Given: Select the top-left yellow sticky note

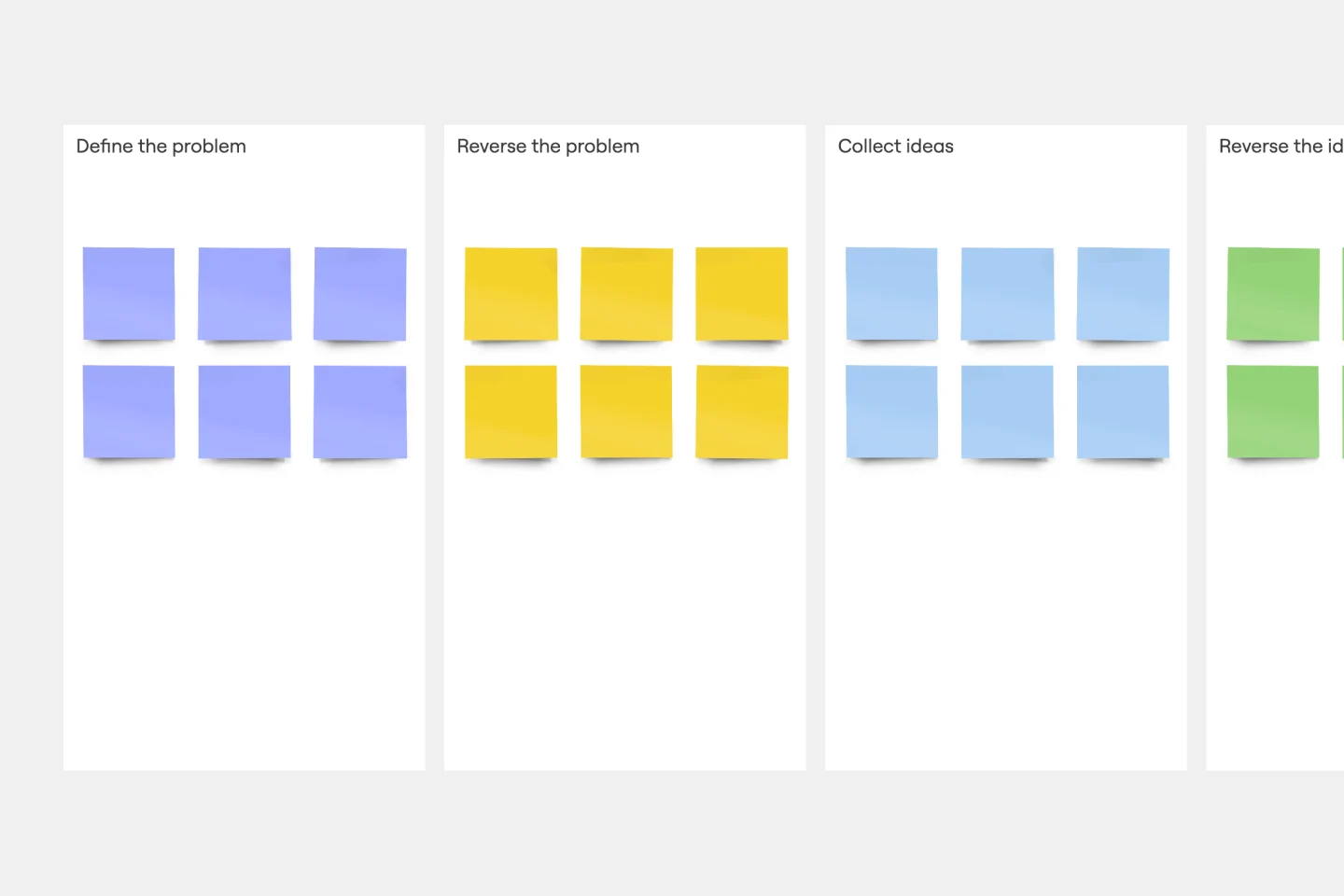Looking at the screenshot, I should coord(511,293).
